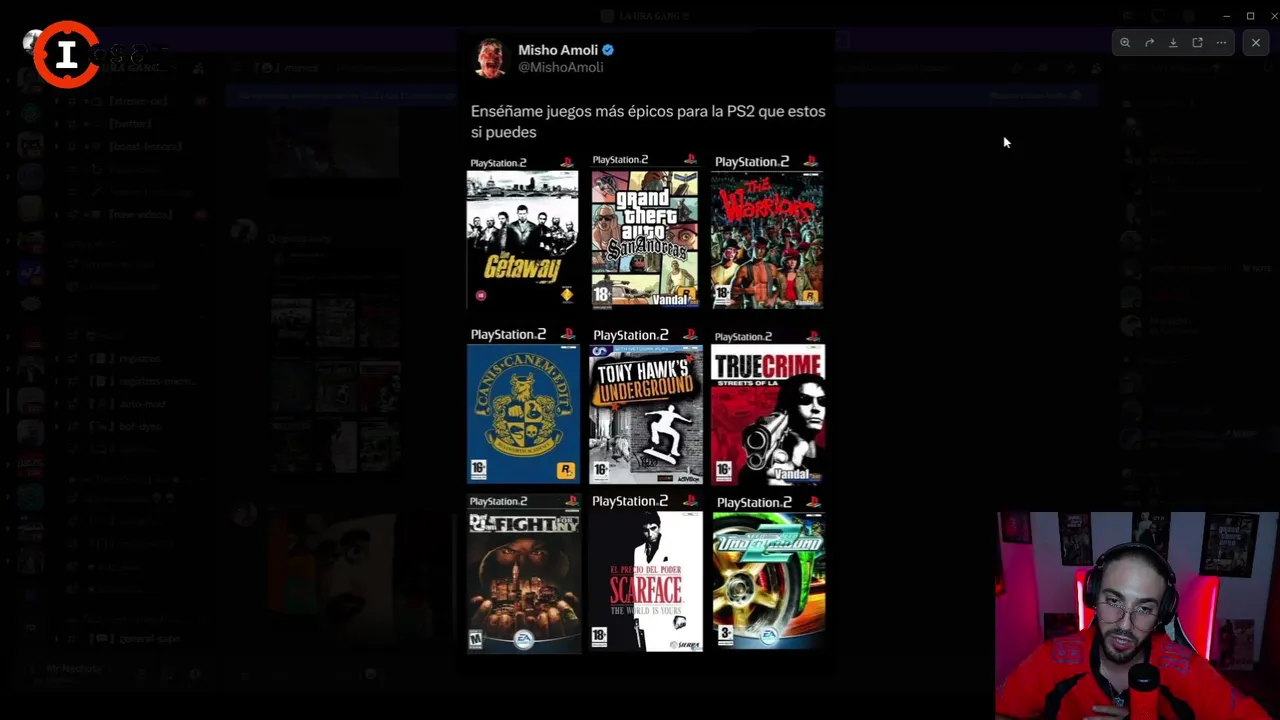Viewport: 1280px width, 720px height.
Task: Open the image in browser icon
Action: coord(1197,43)
